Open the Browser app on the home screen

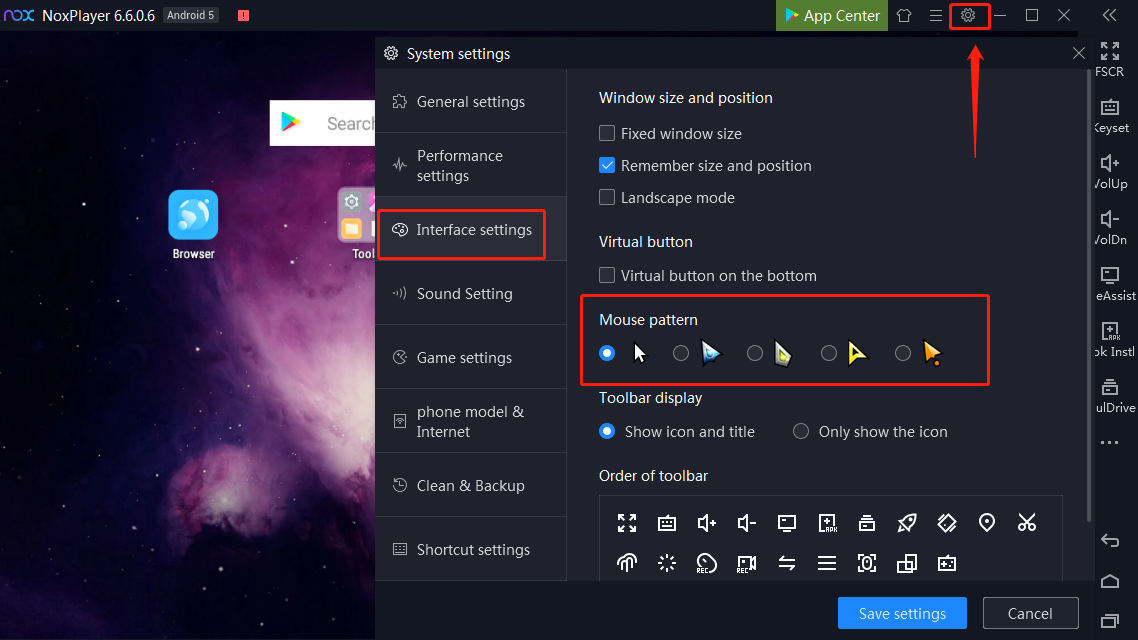(193, 215)
